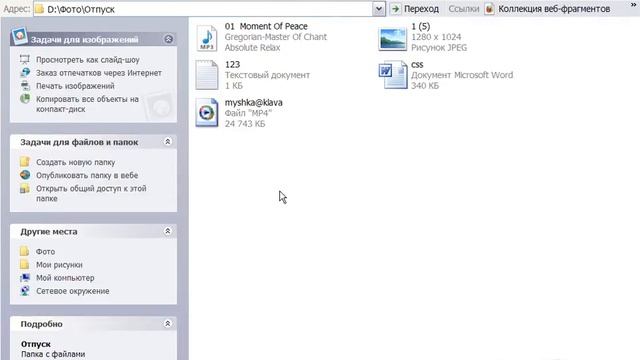Select the css Word document icon
Viewport: 640px width, 360px height.
(393, 75)
